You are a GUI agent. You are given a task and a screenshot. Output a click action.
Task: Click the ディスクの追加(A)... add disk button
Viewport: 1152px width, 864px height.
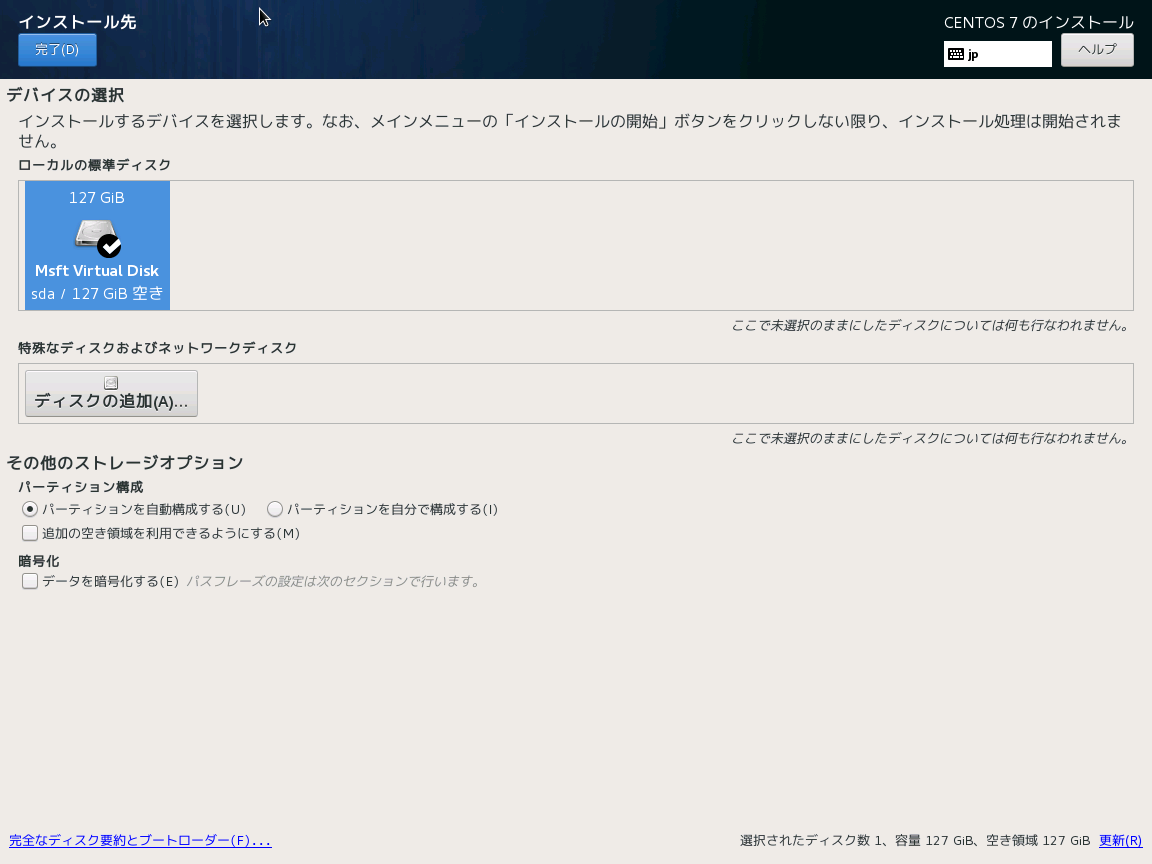pos(111,394)
